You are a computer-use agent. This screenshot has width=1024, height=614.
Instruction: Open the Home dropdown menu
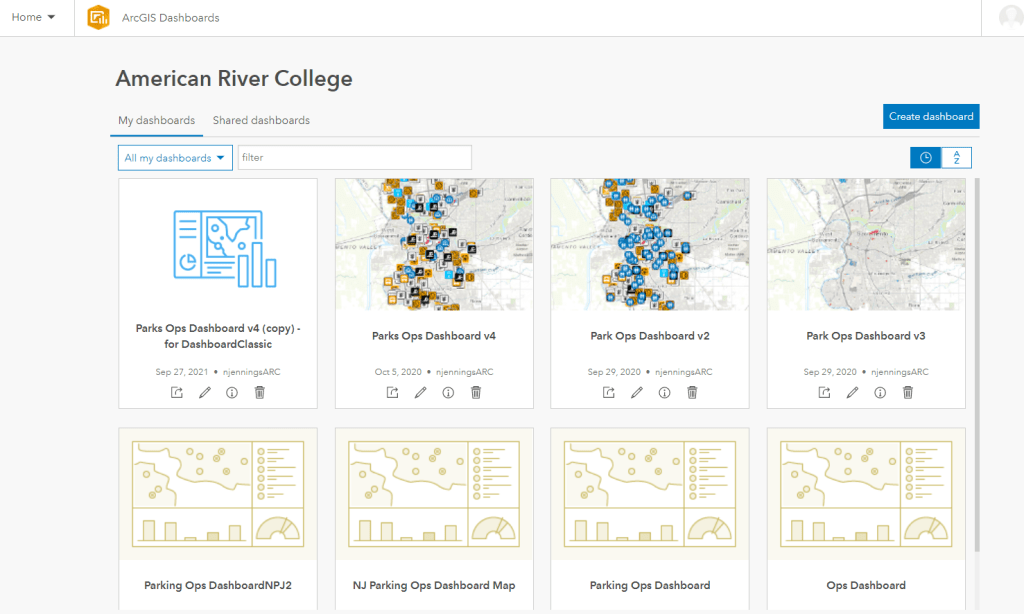(x=33, y=18)
